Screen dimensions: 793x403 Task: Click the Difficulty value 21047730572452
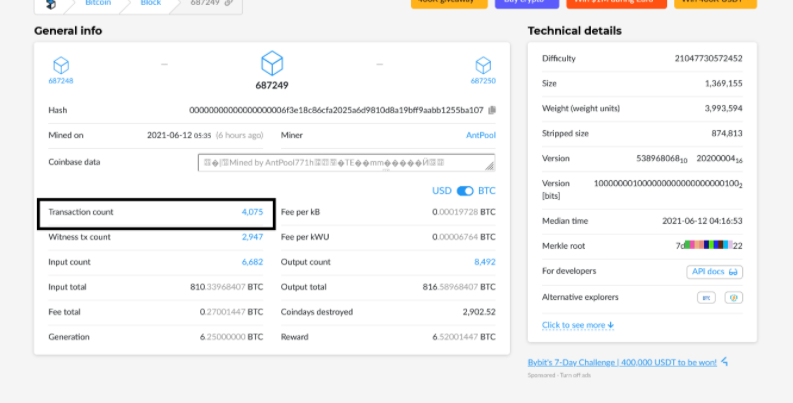click(708, 59)
